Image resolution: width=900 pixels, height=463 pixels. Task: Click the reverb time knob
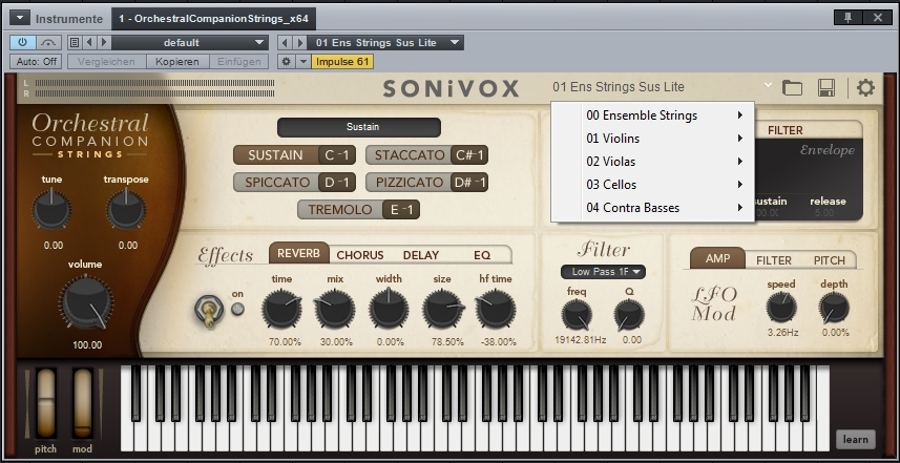coord(281,309)
